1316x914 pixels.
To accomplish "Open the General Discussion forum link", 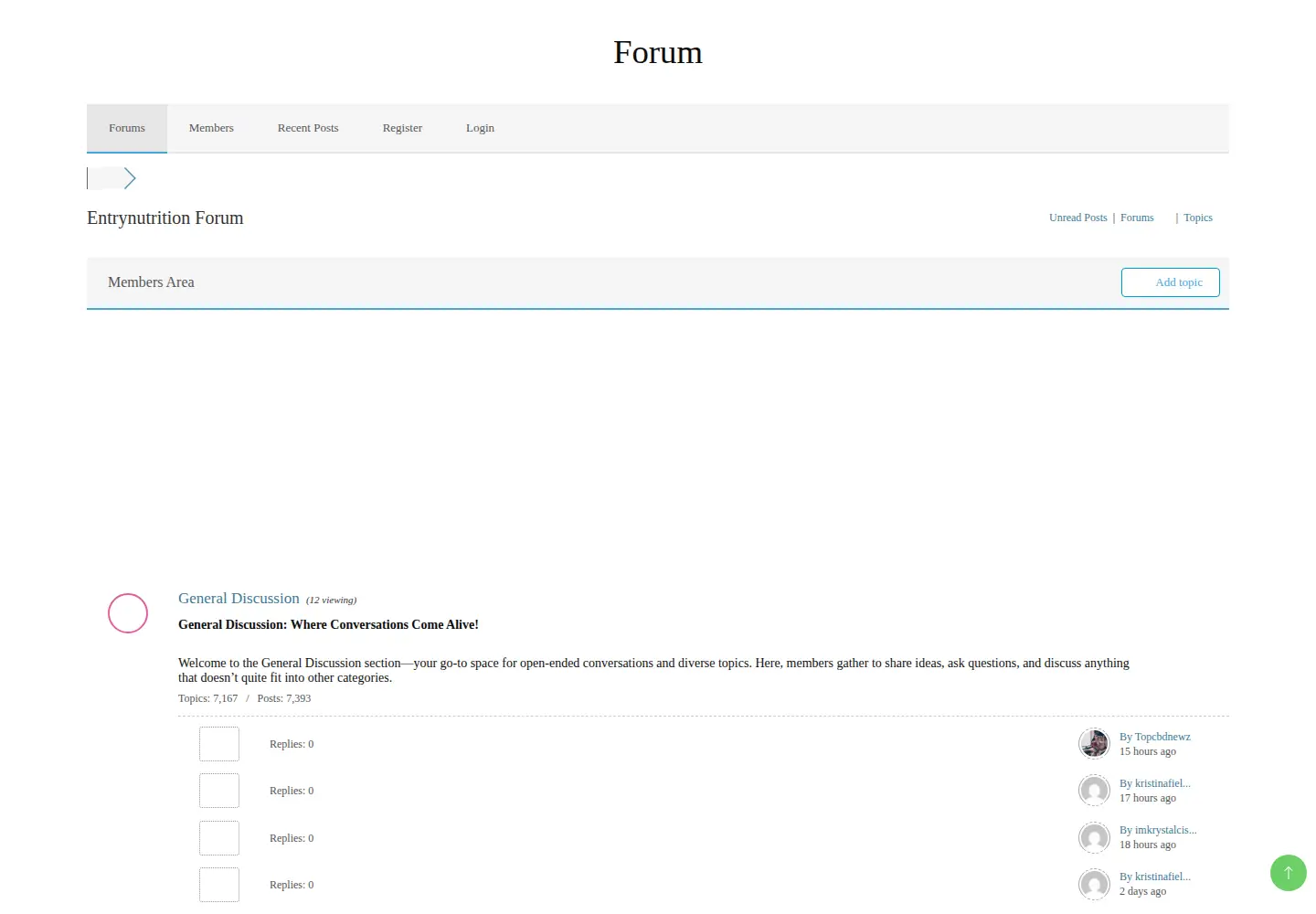I will point(239,598).
